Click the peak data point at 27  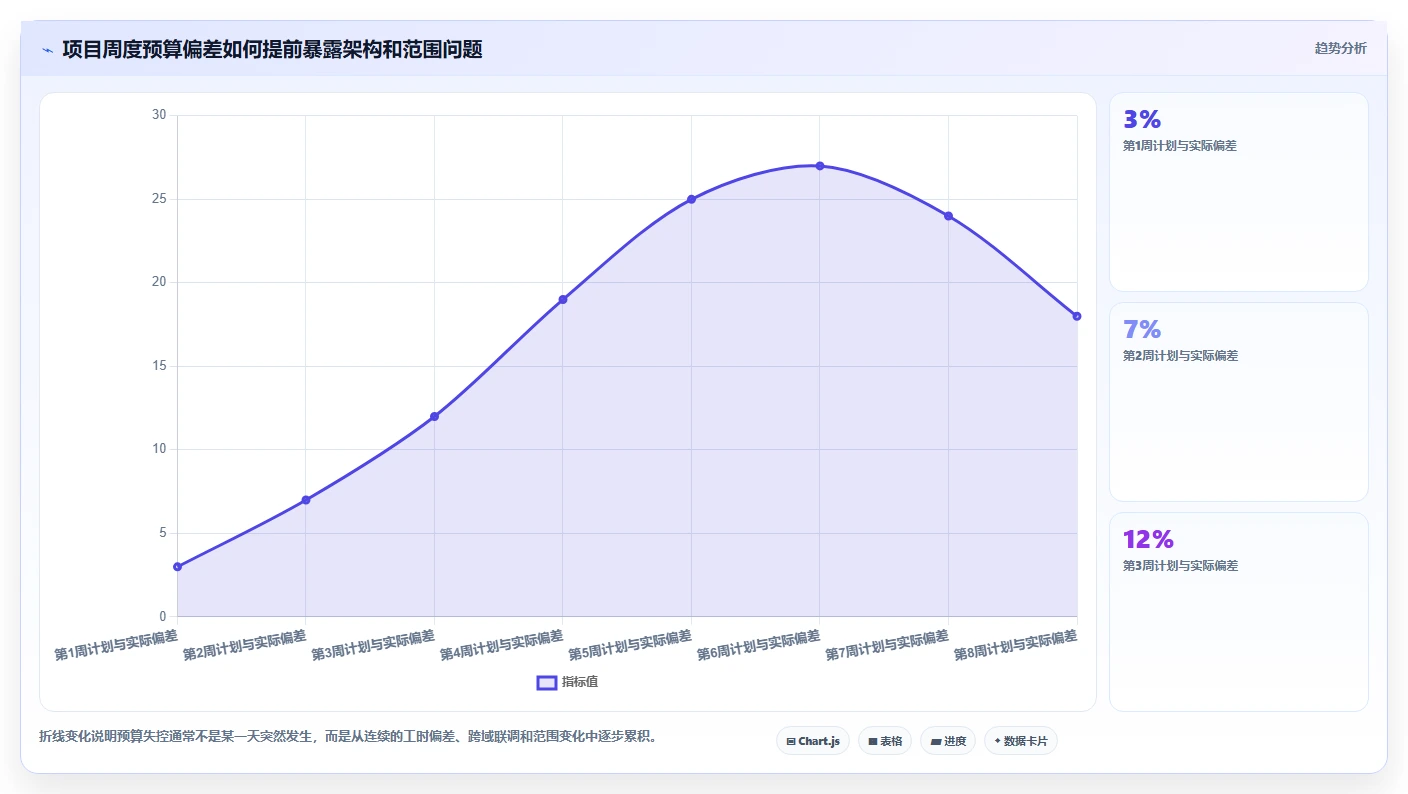[x=820, y=166]
